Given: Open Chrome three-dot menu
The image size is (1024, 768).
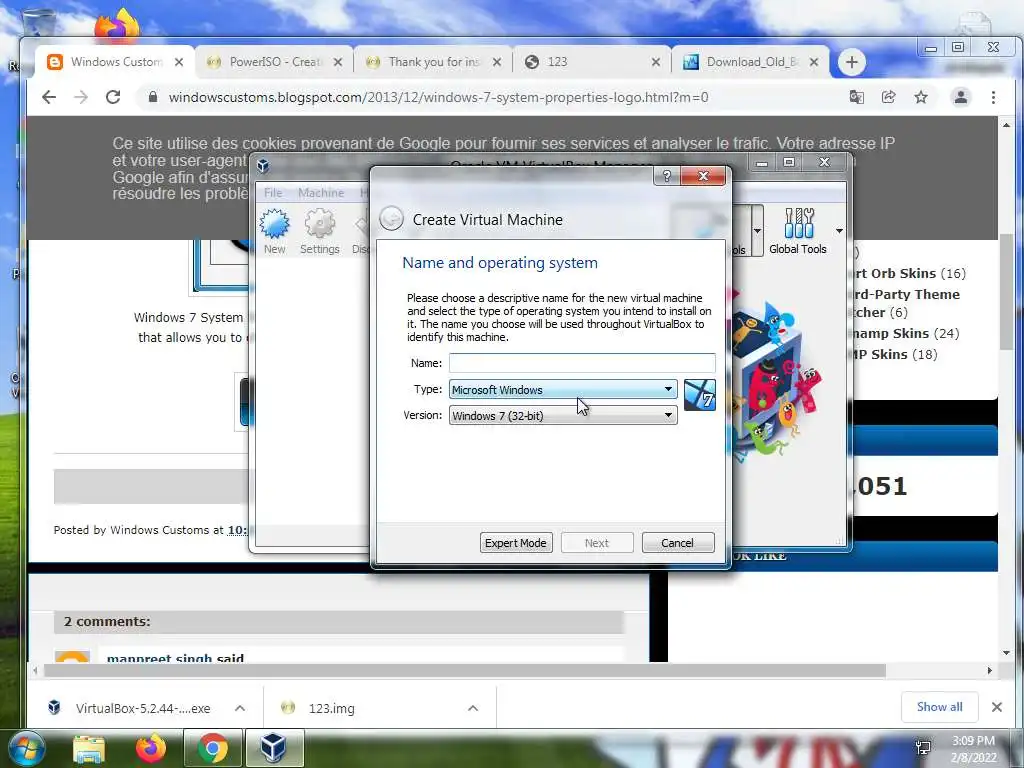Looking at the screenshot, I should coord(993,97).
